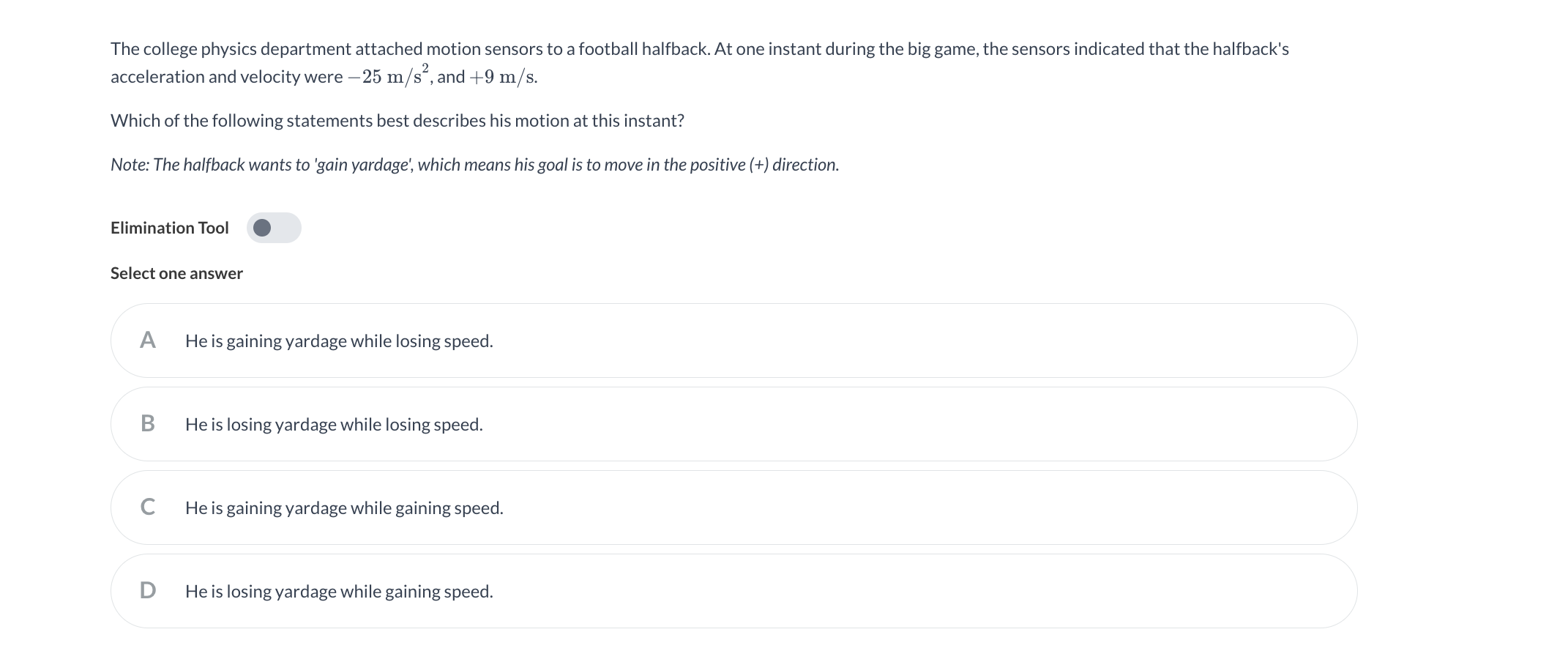Pick "He is gaining yardage while gaining speed"
This screenshot has width=1568, height=662.
344,508
